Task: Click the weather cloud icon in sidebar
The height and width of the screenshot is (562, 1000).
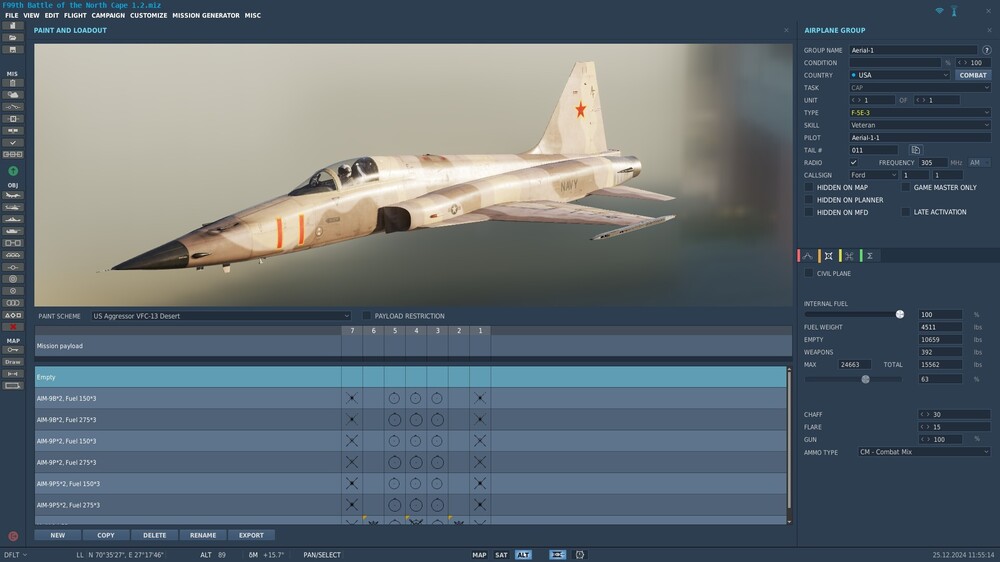Action: pos(13,95)
